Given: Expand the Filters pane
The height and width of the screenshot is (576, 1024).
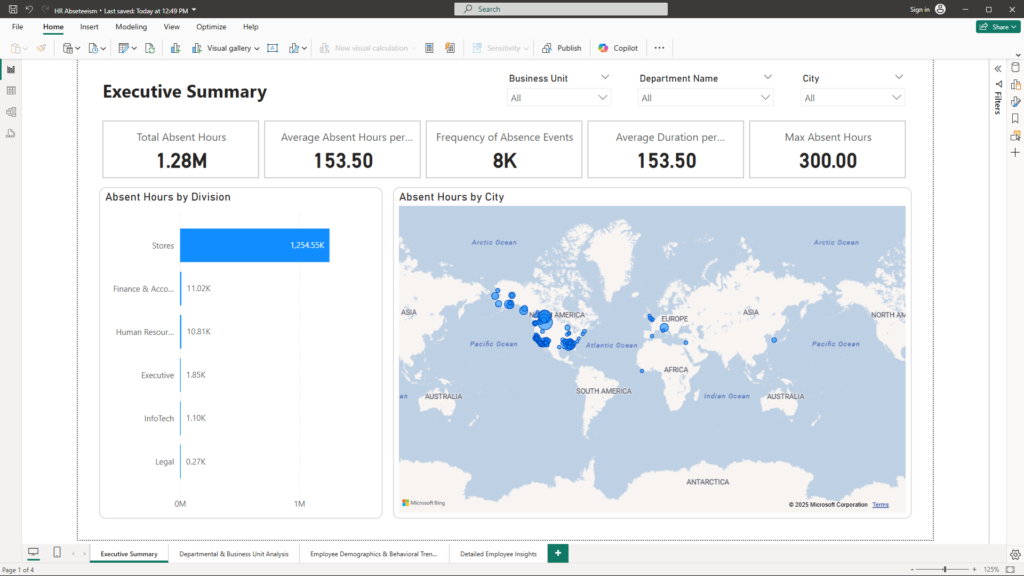Looking at the screenshot, I should click(x=997, y=68).
